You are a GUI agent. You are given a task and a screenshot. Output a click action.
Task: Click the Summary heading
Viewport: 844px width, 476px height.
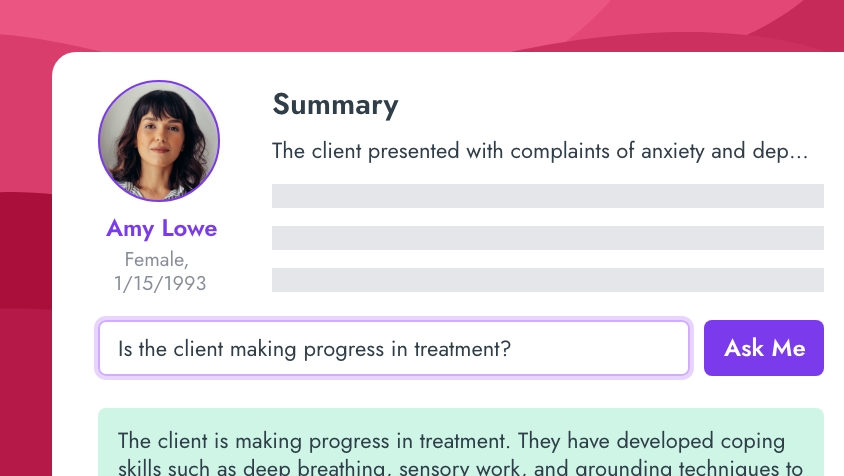[335, 105]
